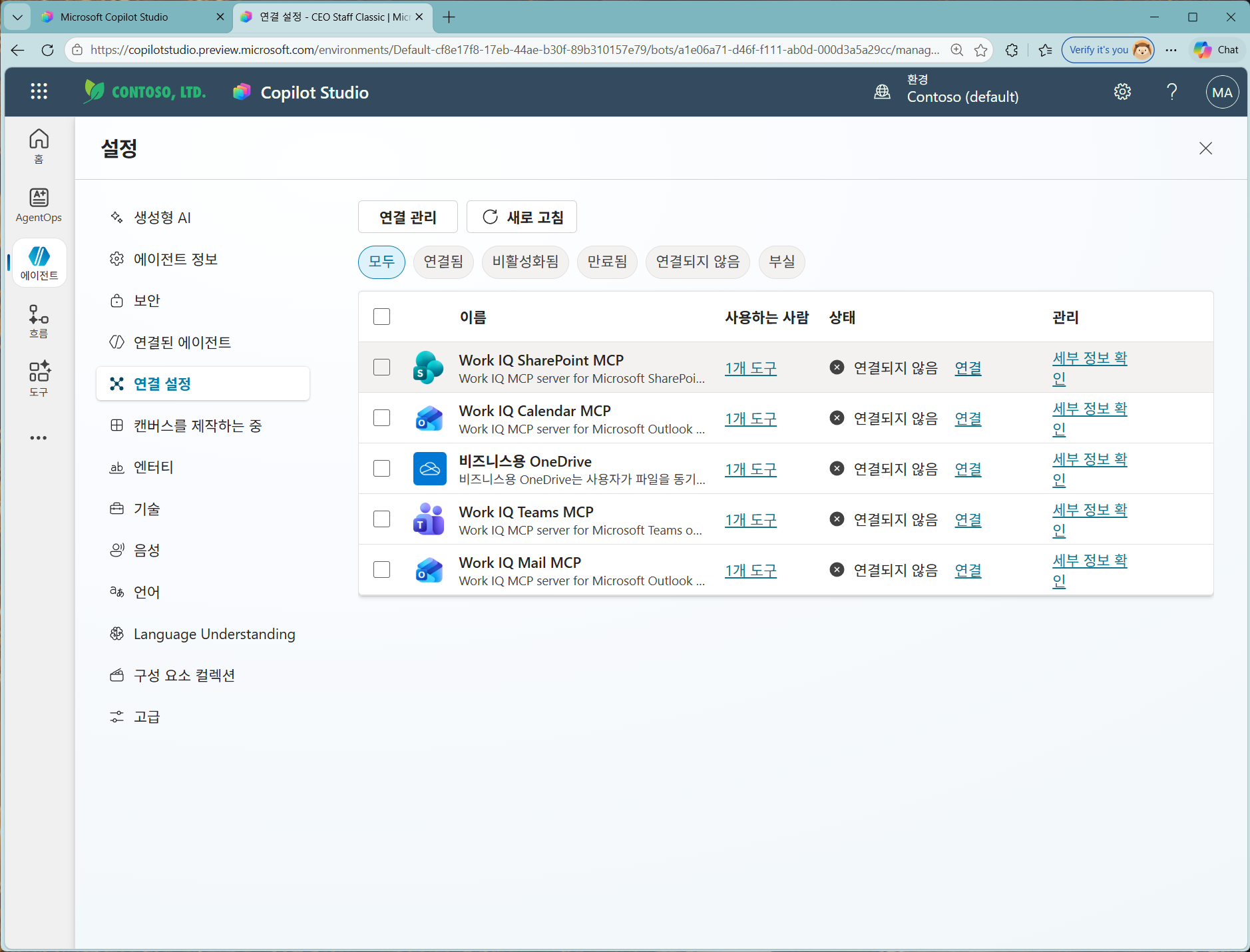
Task: Open 엔터티 settings
Action: point(203,467)
